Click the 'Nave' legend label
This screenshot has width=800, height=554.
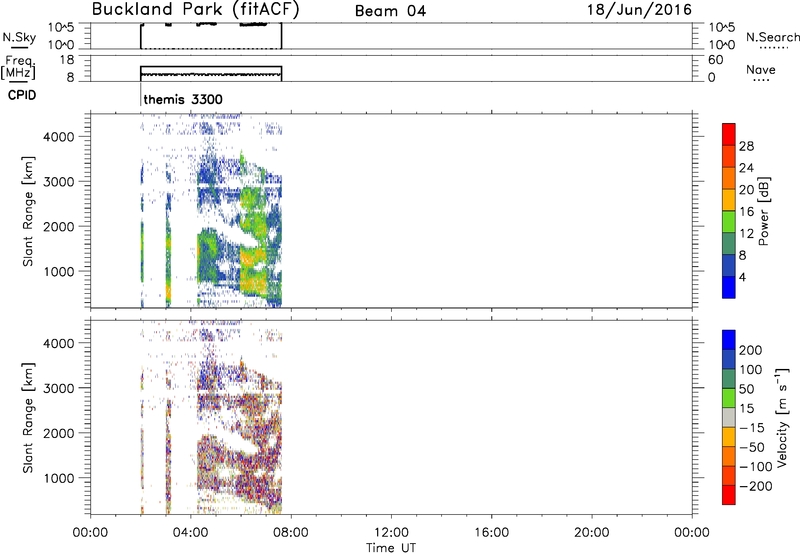[761, 70]
